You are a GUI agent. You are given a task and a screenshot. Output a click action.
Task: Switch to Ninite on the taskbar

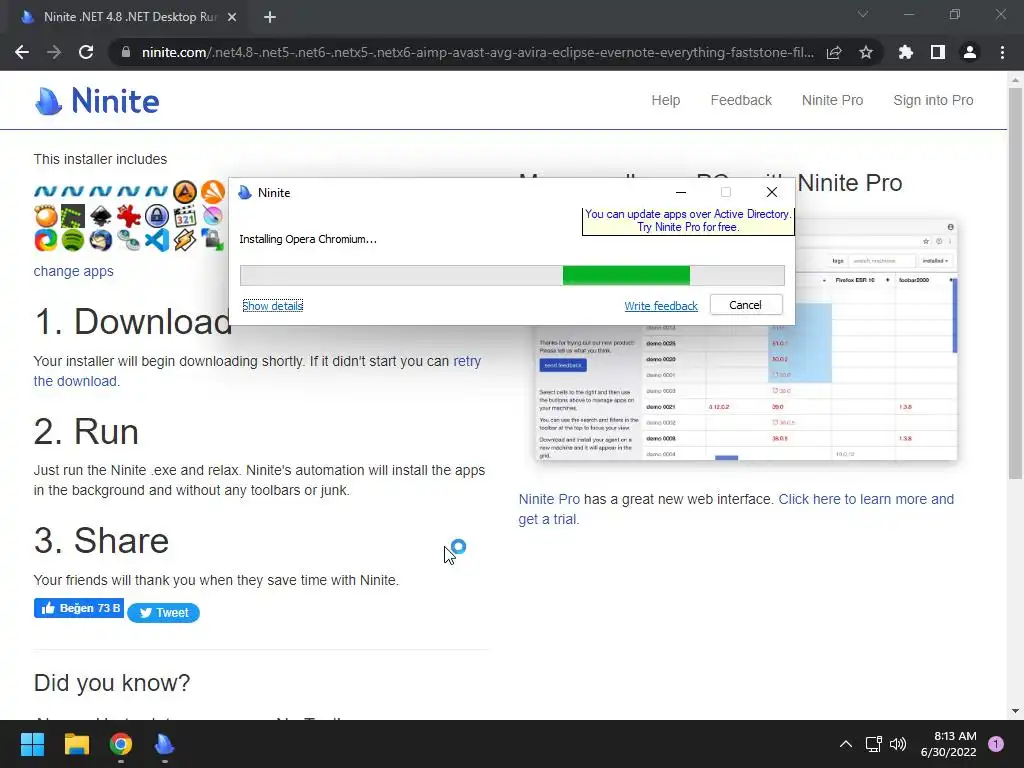[165, 744]
